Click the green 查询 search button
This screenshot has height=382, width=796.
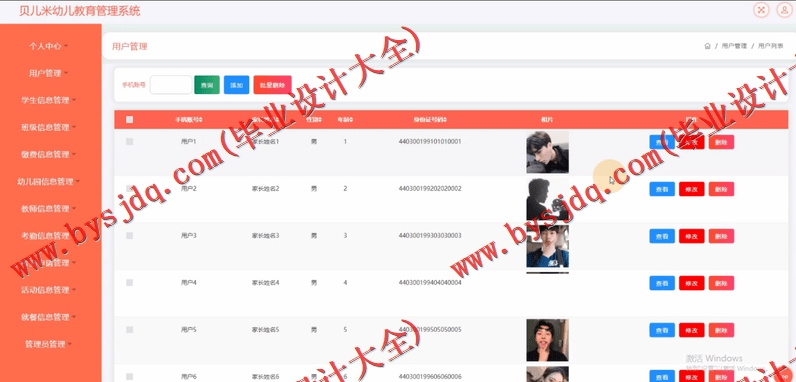click(x=207, y=85)
